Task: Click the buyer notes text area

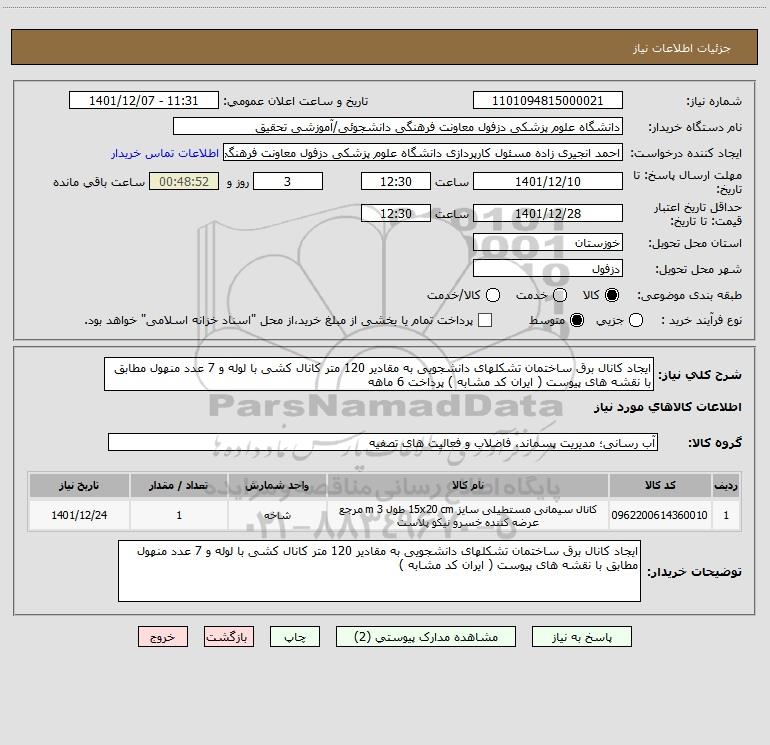Action: tap(379, 571)
